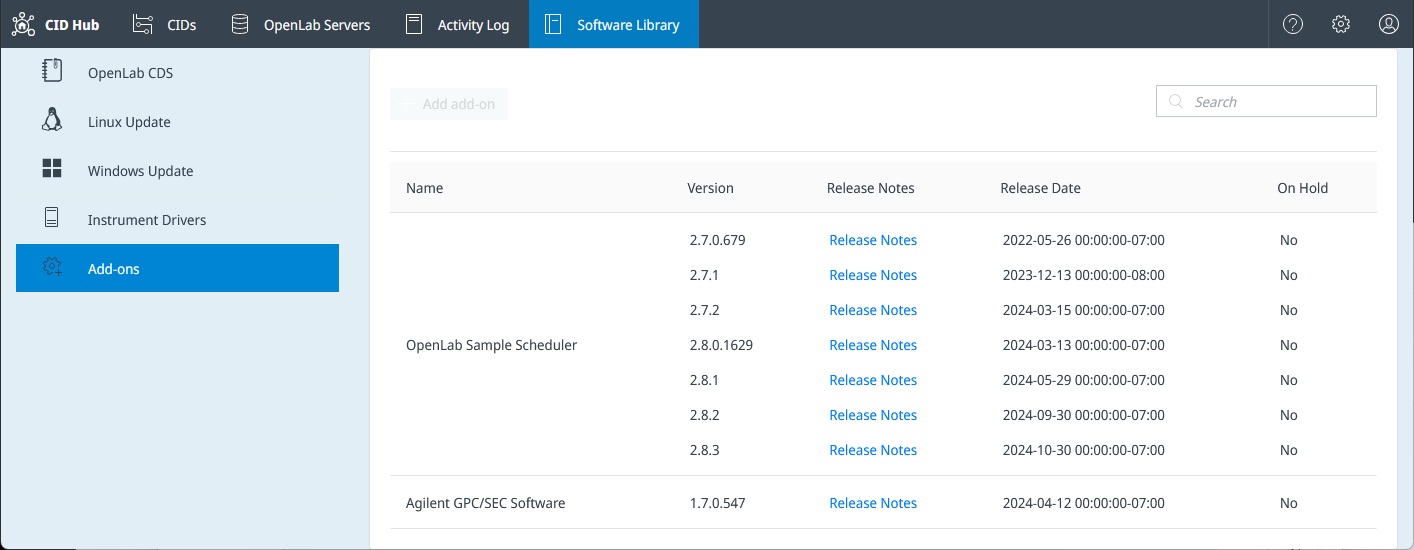Click release date 2024-03-13 cell

coord(1083,345)
